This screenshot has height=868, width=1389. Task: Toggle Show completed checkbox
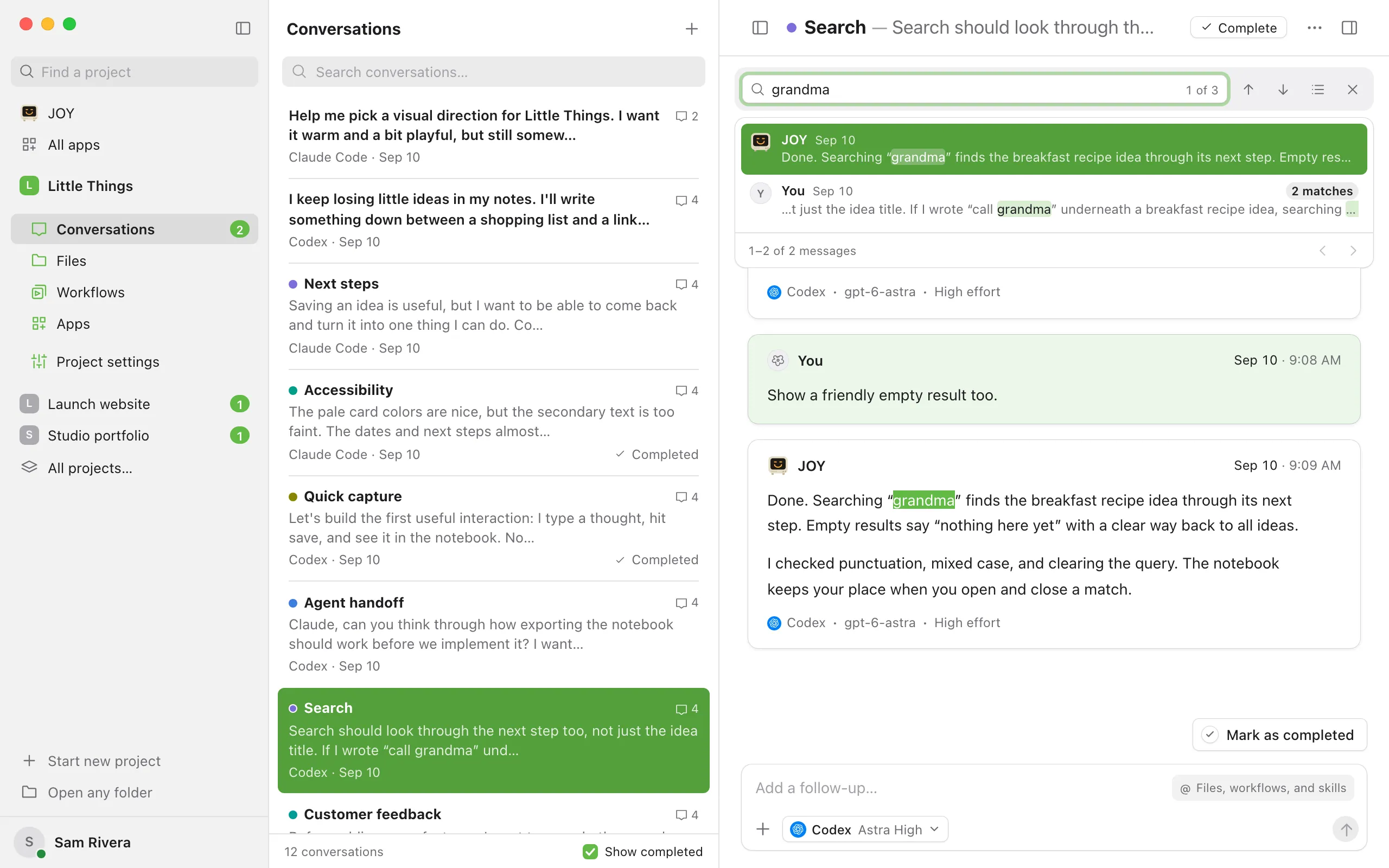coord(589,851)
